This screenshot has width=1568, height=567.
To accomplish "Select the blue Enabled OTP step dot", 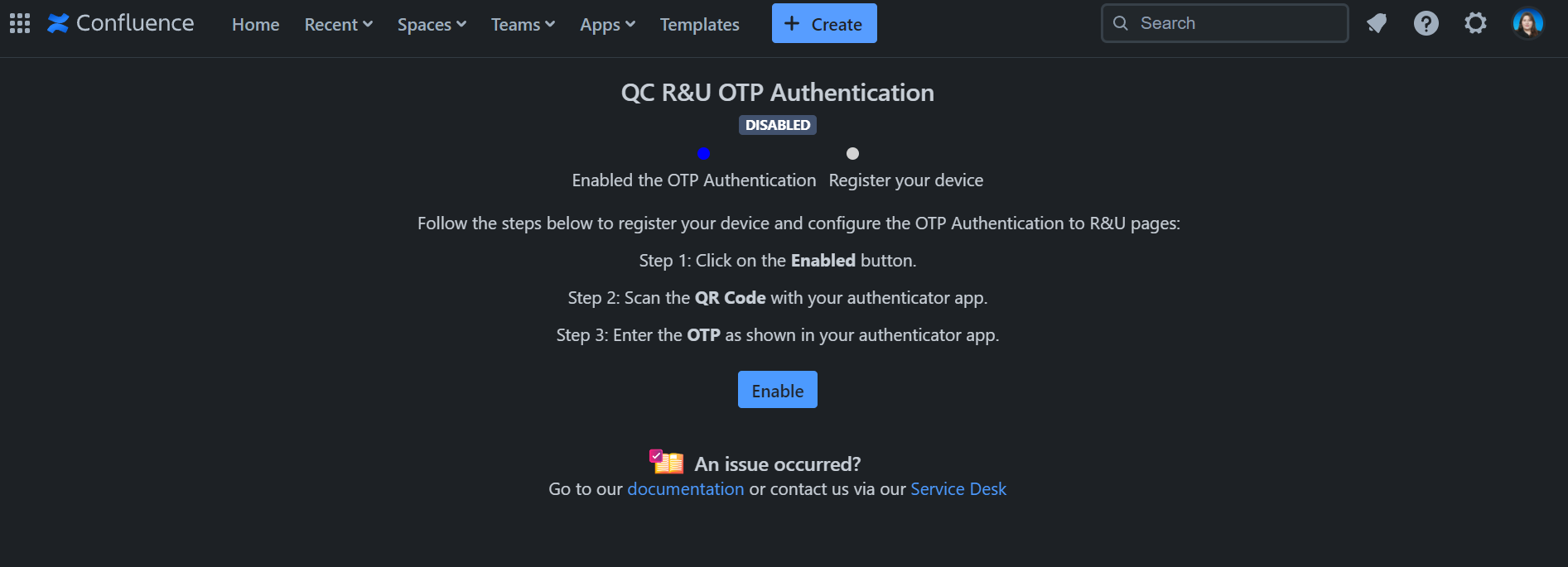I will (x=703, y=153).
